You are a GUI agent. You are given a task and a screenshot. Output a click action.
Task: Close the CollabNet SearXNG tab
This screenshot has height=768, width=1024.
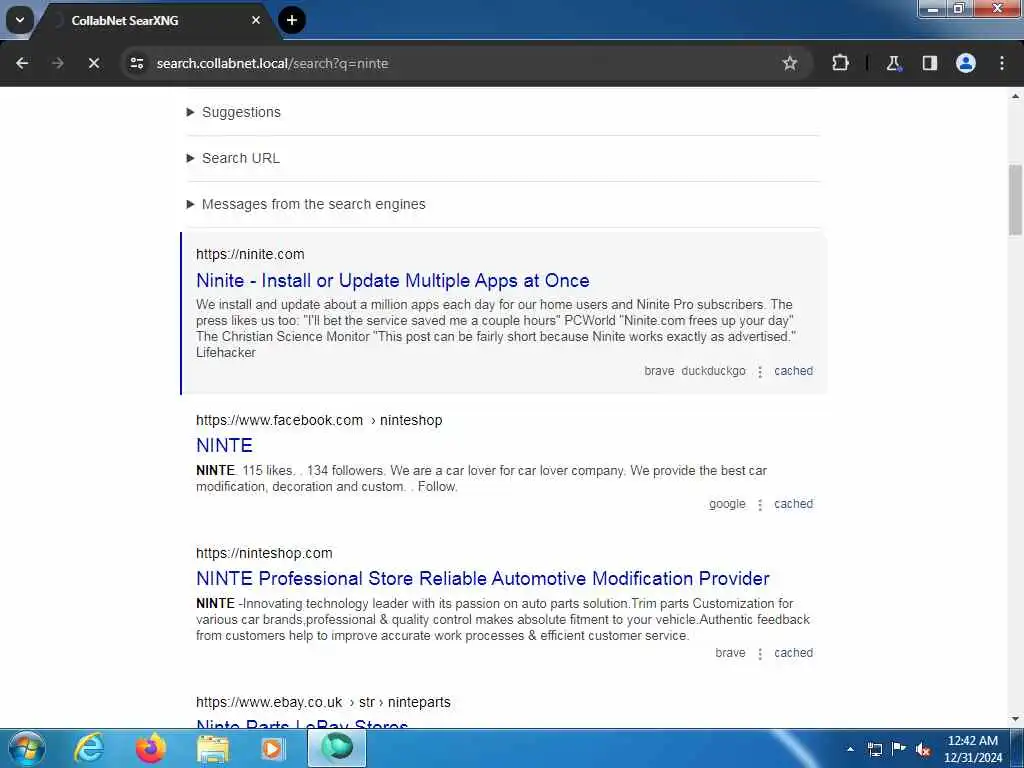256,20
